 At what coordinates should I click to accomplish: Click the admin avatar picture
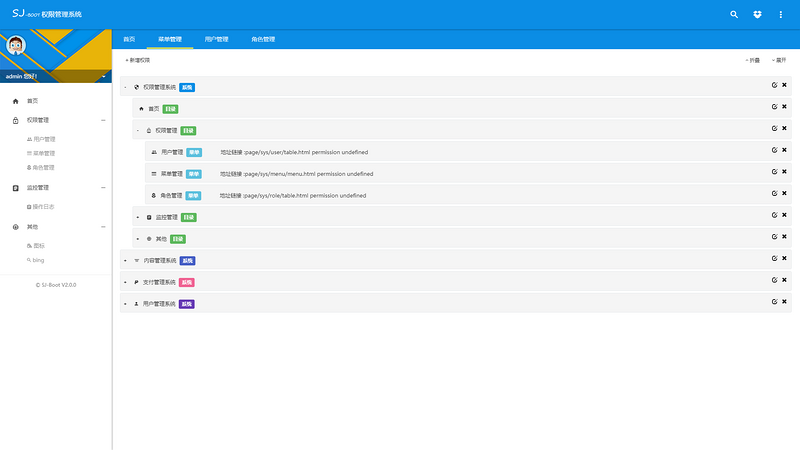16,45
